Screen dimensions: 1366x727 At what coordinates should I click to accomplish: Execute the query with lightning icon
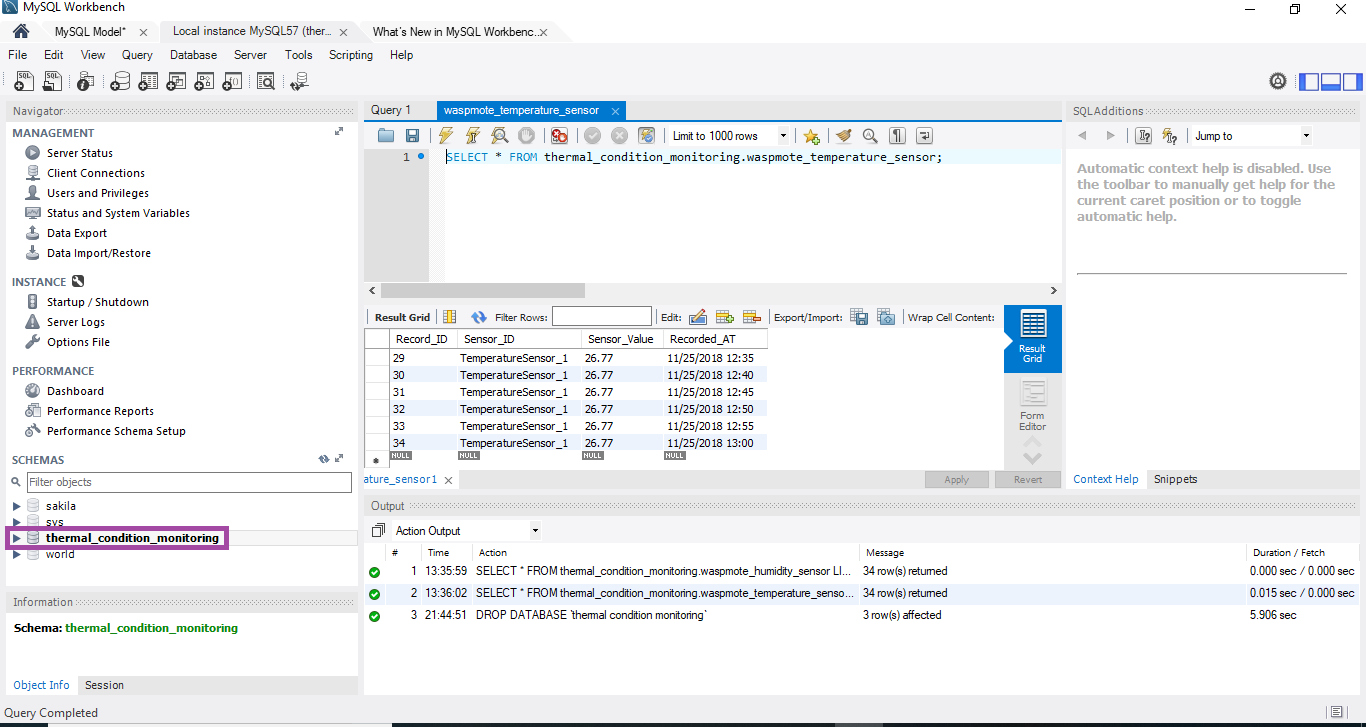tap(446, 136)
